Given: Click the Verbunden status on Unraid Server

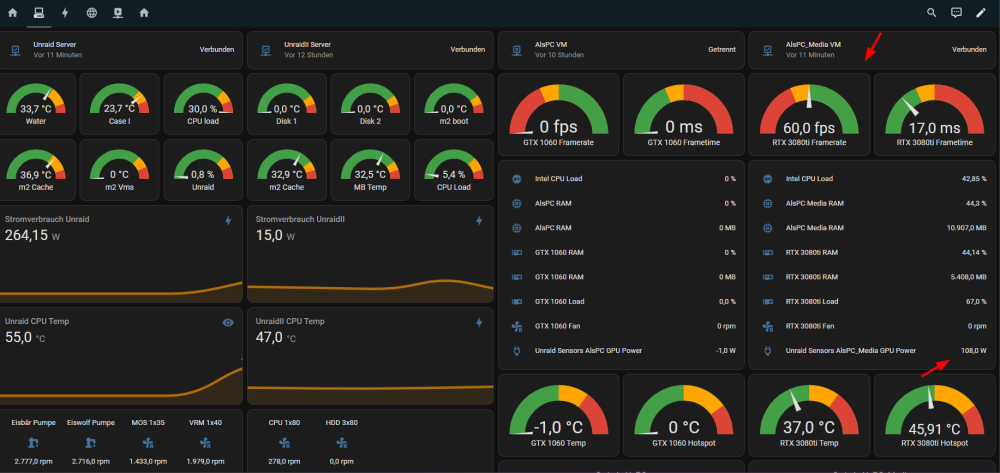Looking at the screenshot, I should (x=217, y=50).
